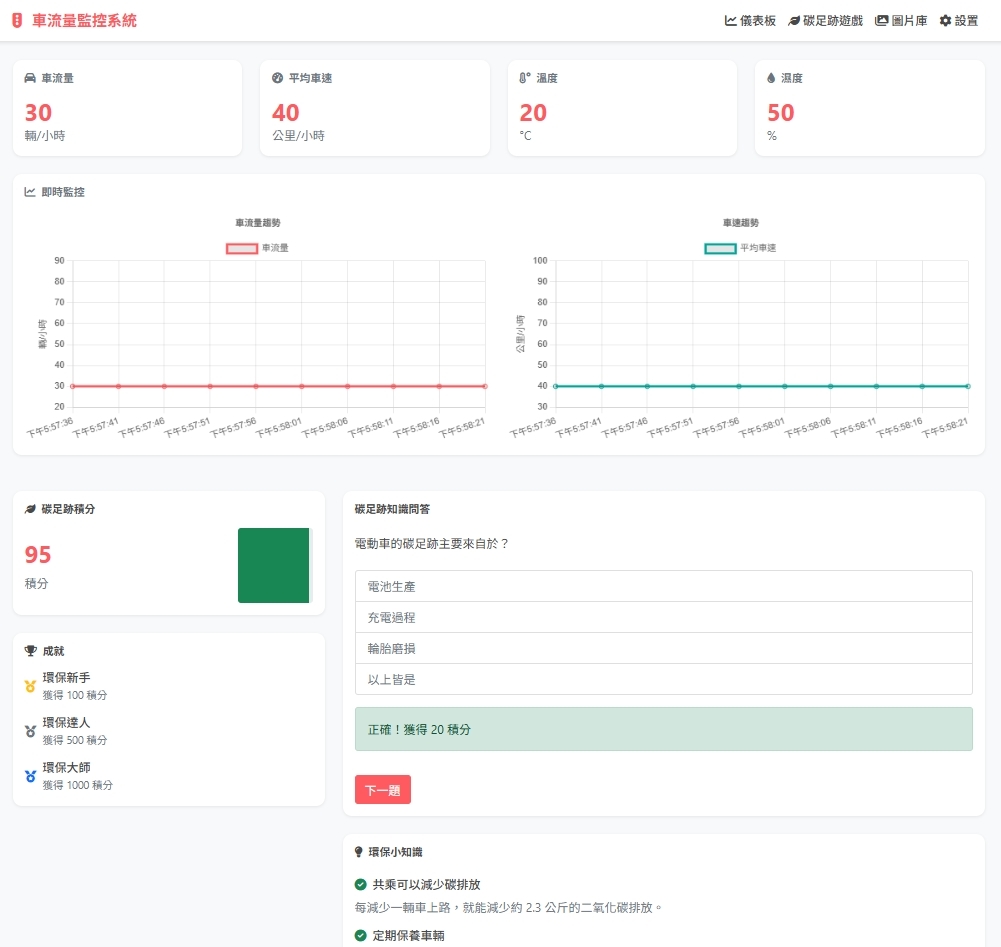Click the green carbon score progress bar
The height and width of the screenshot is (947, 1001).
pos(274,566)
